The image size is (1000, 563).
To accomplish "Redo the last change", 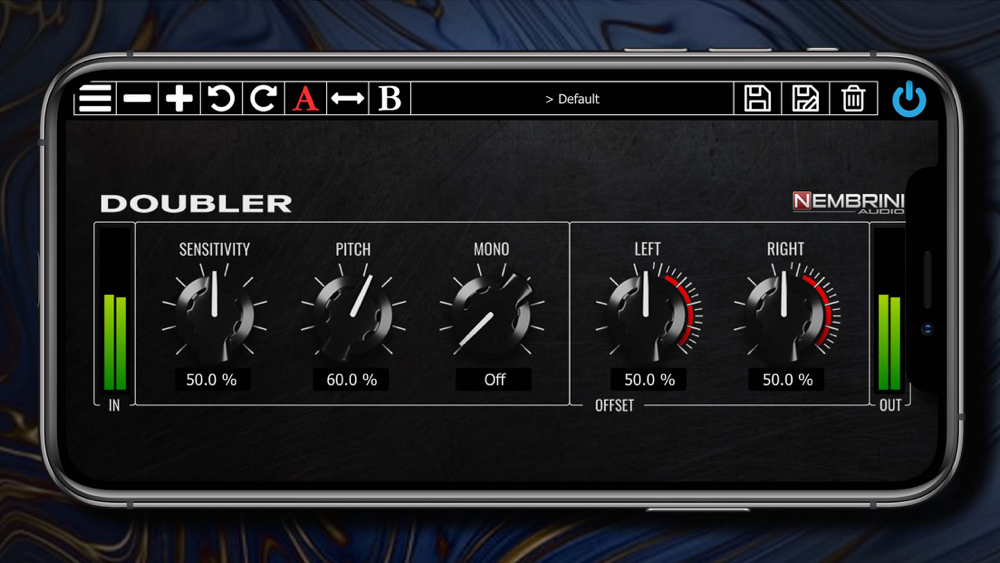I will pos(263,99).
